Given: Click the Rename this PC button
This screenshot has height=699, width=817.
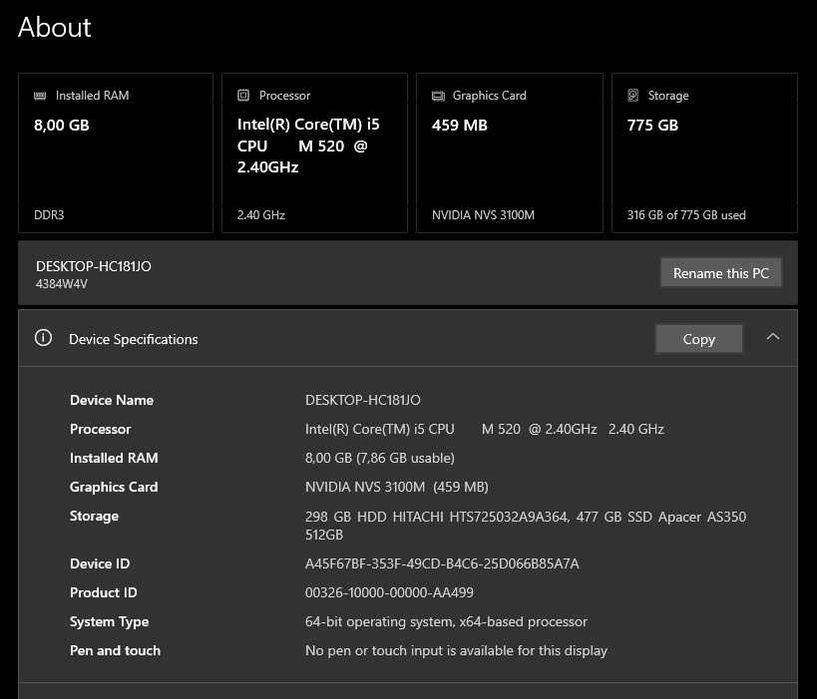Looking at the screenshot, I should tap(721, 273).
